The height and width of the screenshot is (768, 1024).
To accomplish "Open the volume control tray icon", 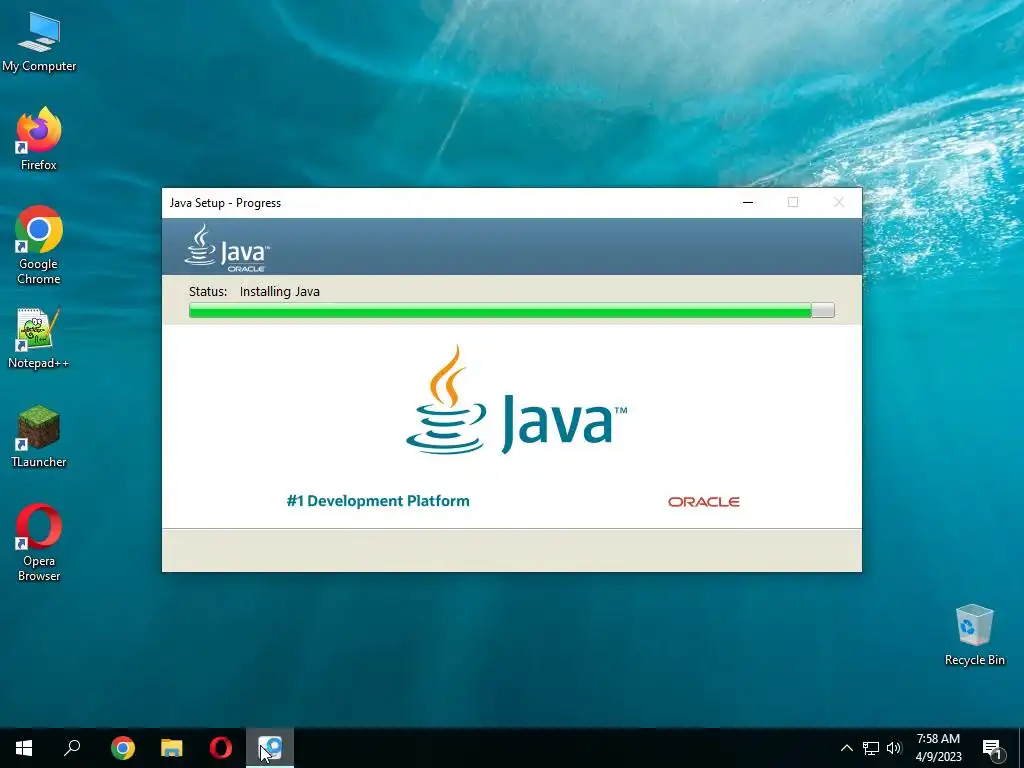I will click(x=894, y=748).
